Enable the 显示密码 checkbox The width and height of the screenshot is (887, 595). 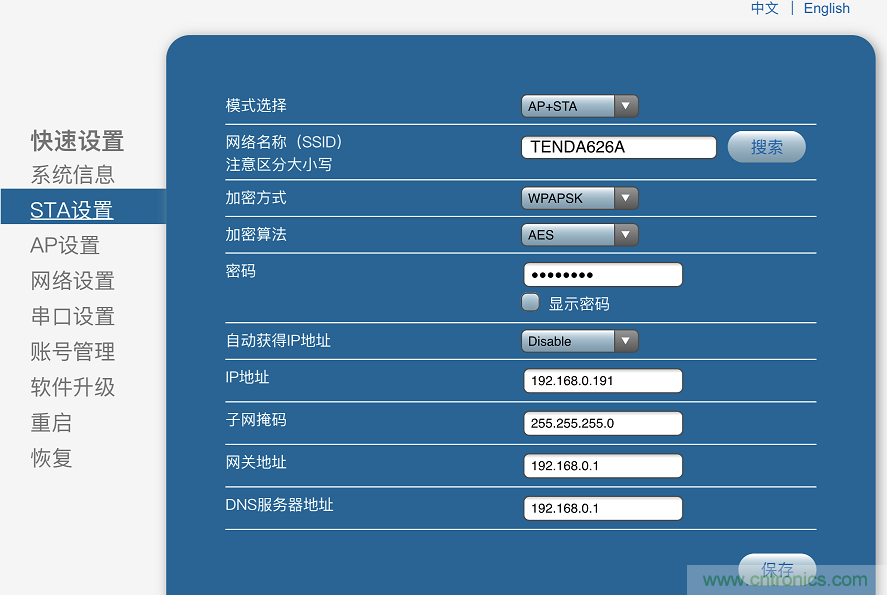531,303
